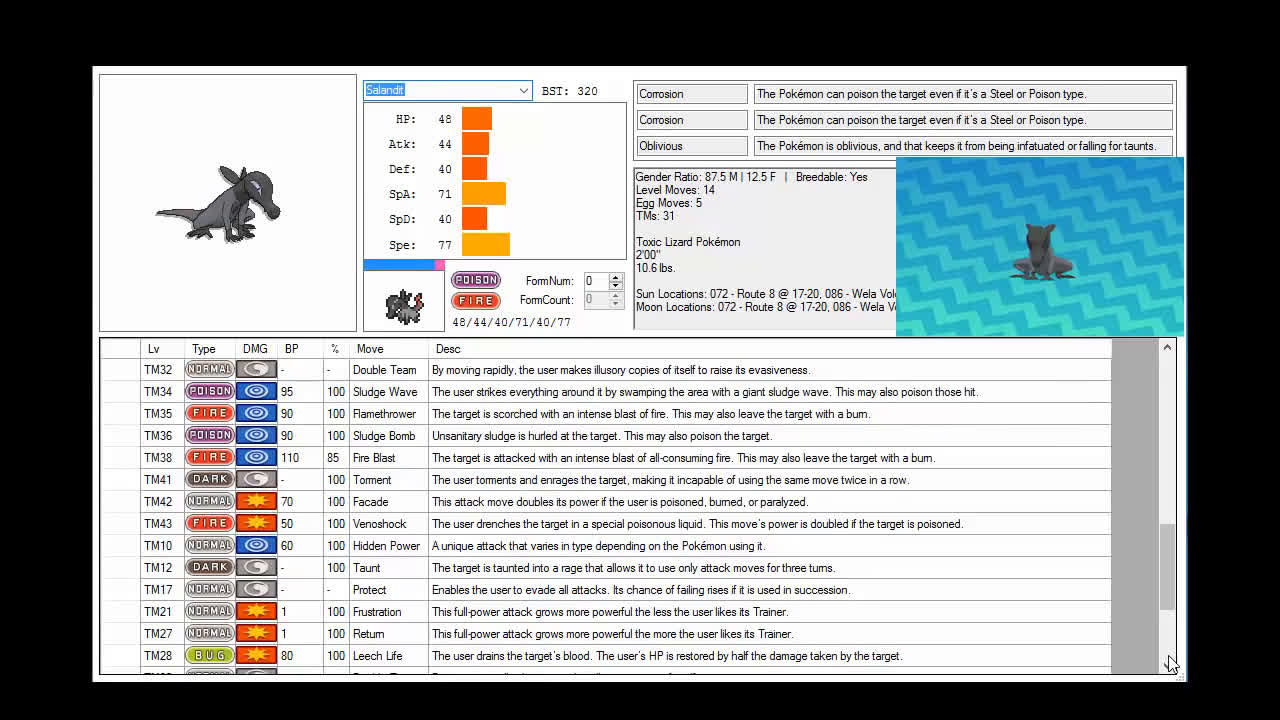Click the Spe stat bar
Viewport: 1280px width, 720px height.
coord(486,244)
